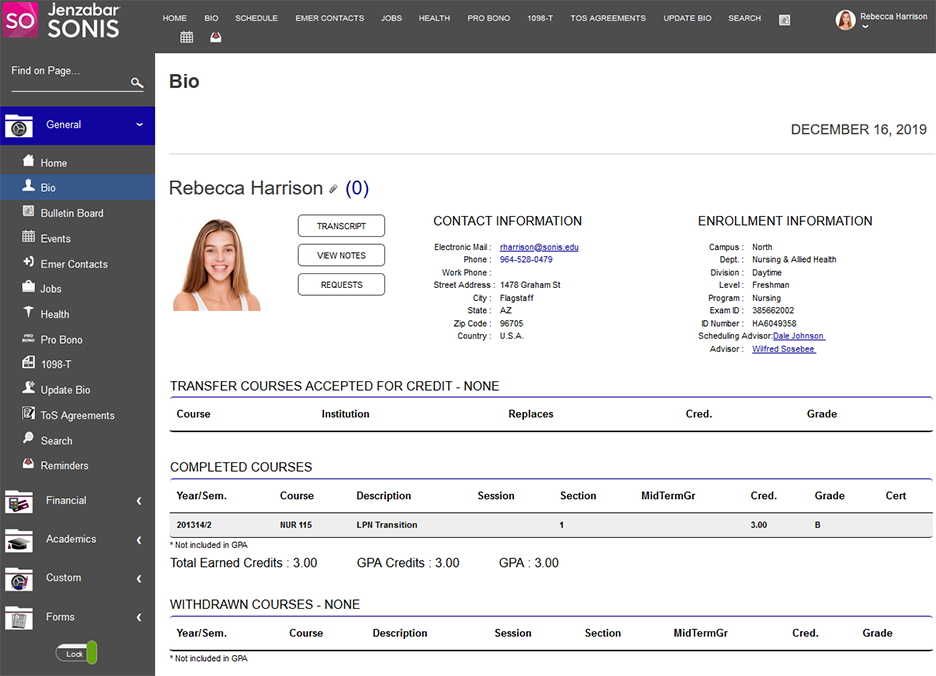The image size is (936, 676).
Task: Open Emer Contacts in the sidebar
Action: pyautogui.click(x=73, y=264)
